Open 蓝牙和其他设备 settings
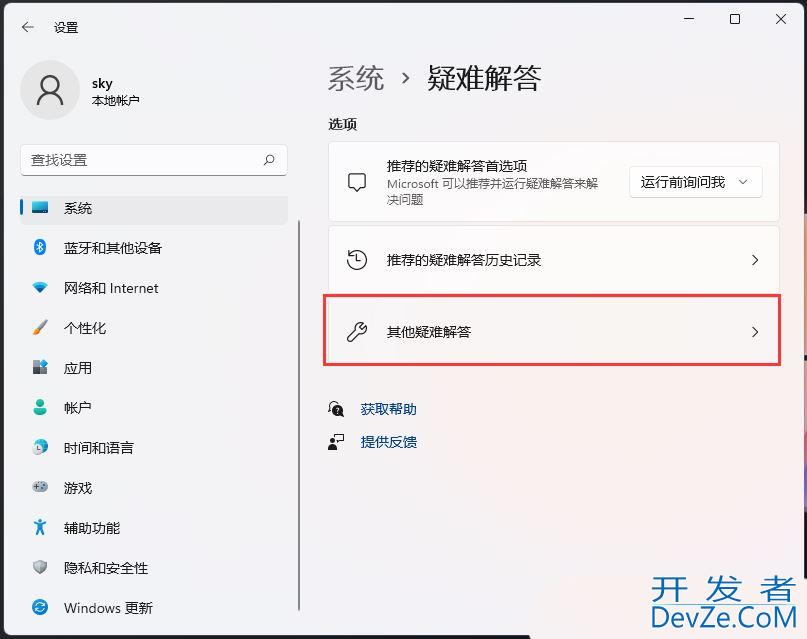This screenshot has width=807, height=639. click(153, 248)
